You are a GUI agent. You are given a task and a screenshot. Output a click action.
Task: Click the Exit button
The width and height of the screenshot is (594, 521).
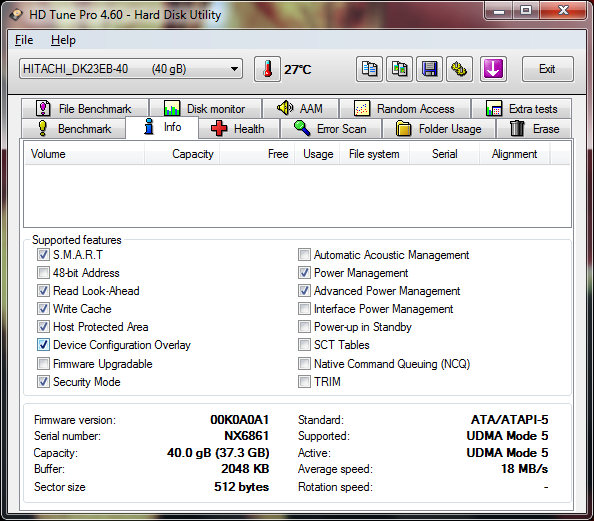[x=547, y=69]
